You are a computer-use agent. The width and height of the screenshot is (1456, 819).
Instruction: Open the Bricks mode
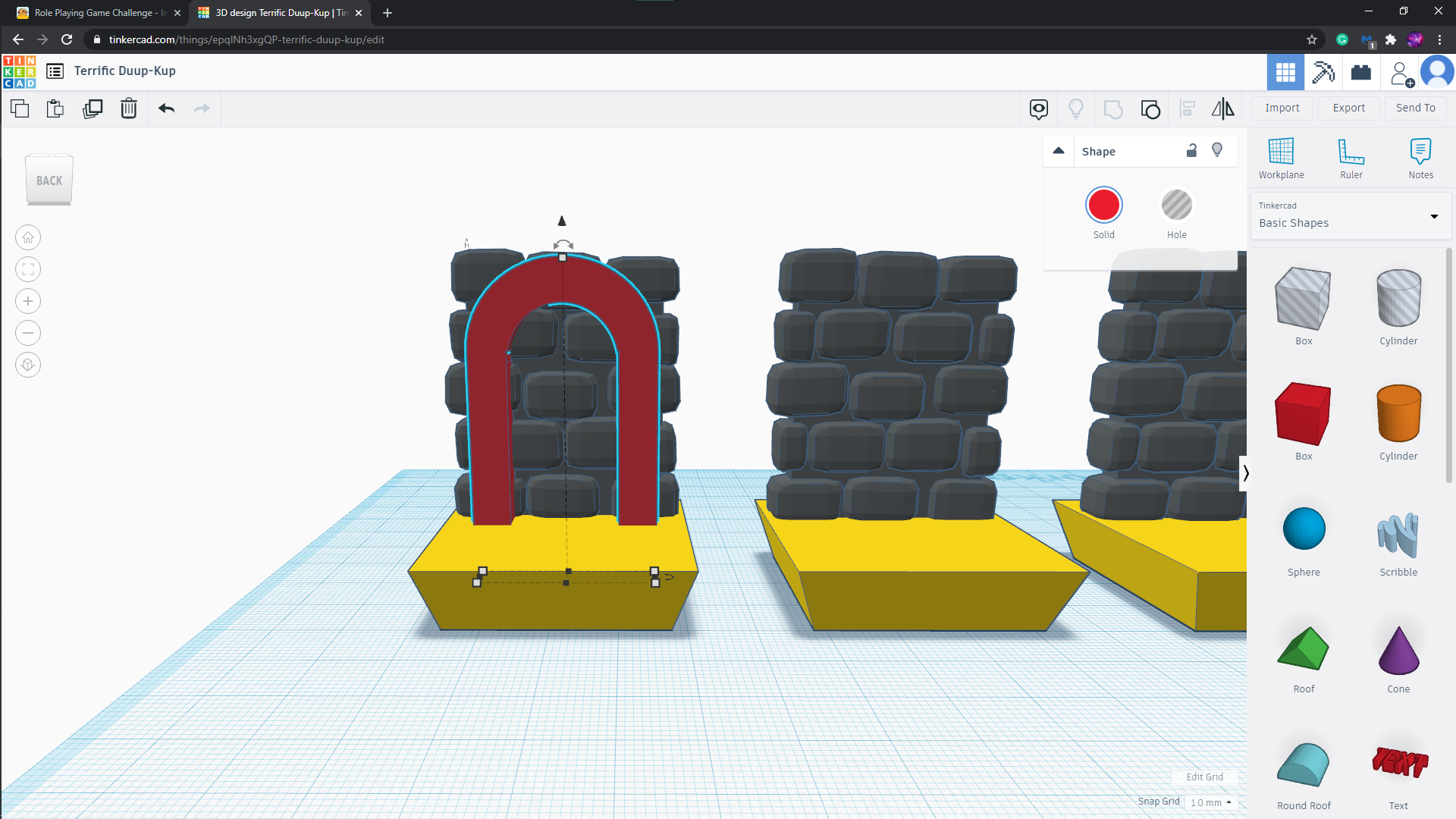tap(1361, 73)
